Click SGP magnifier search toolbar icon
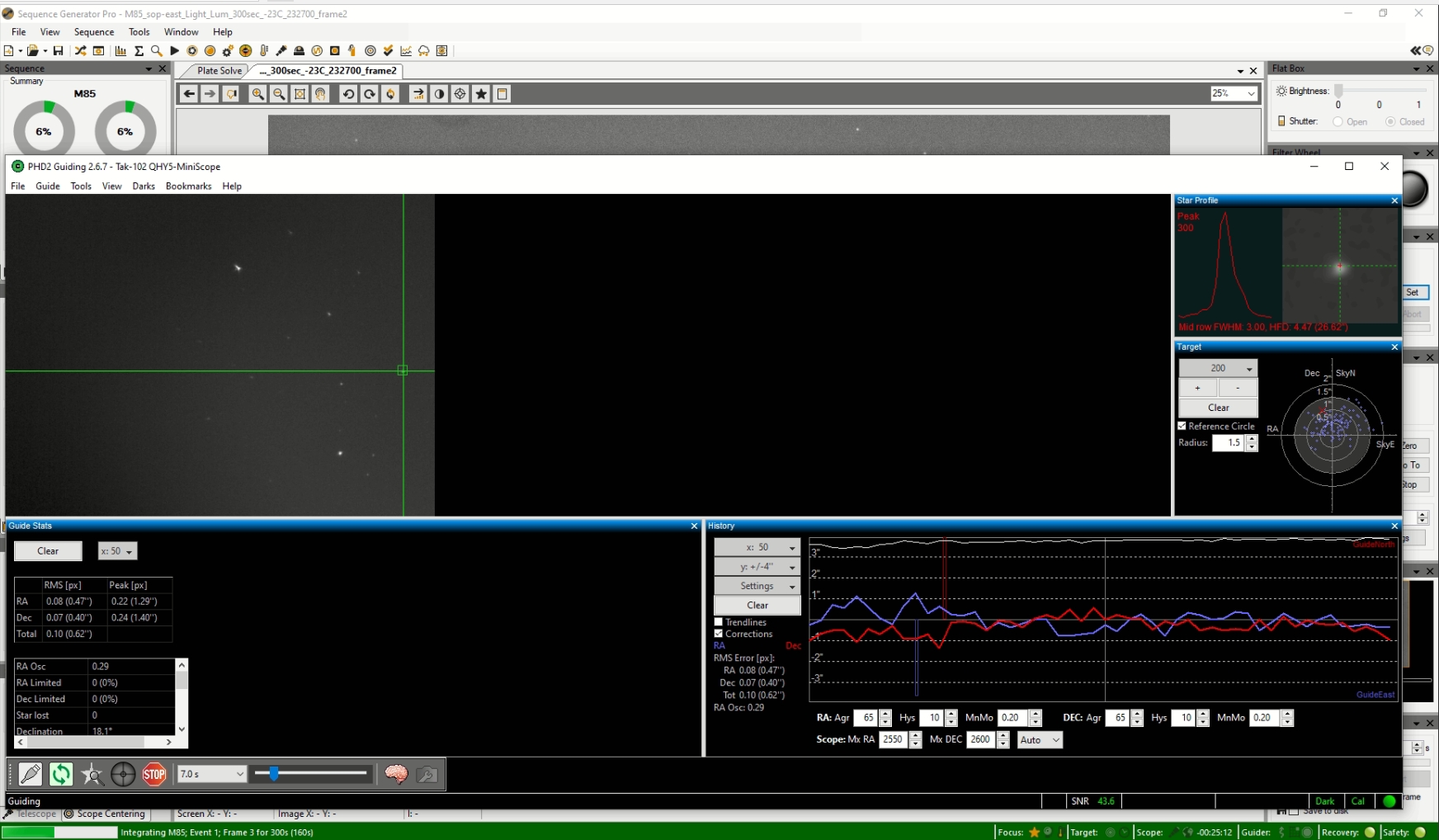1439x840 pixels. [156, 50]
